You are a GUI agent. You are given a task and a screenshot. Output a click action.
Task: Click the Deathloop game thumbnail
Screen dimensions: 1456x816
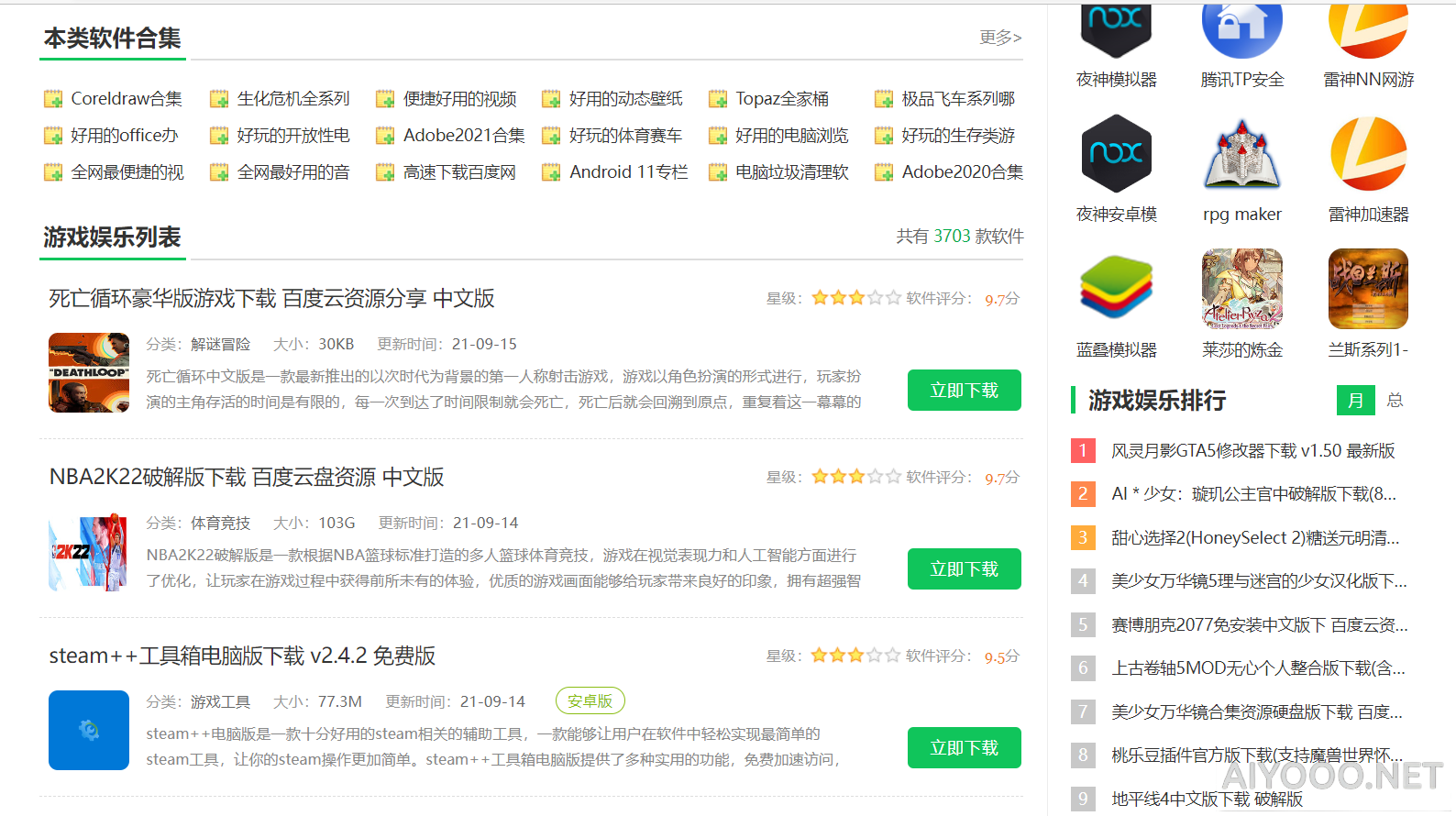pos(89,372)
